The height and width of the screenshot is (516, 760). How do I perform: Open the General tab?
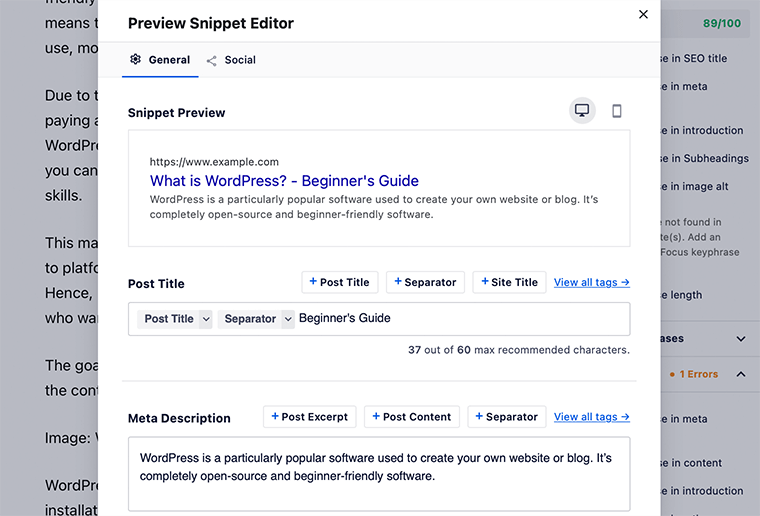[169, 60]
